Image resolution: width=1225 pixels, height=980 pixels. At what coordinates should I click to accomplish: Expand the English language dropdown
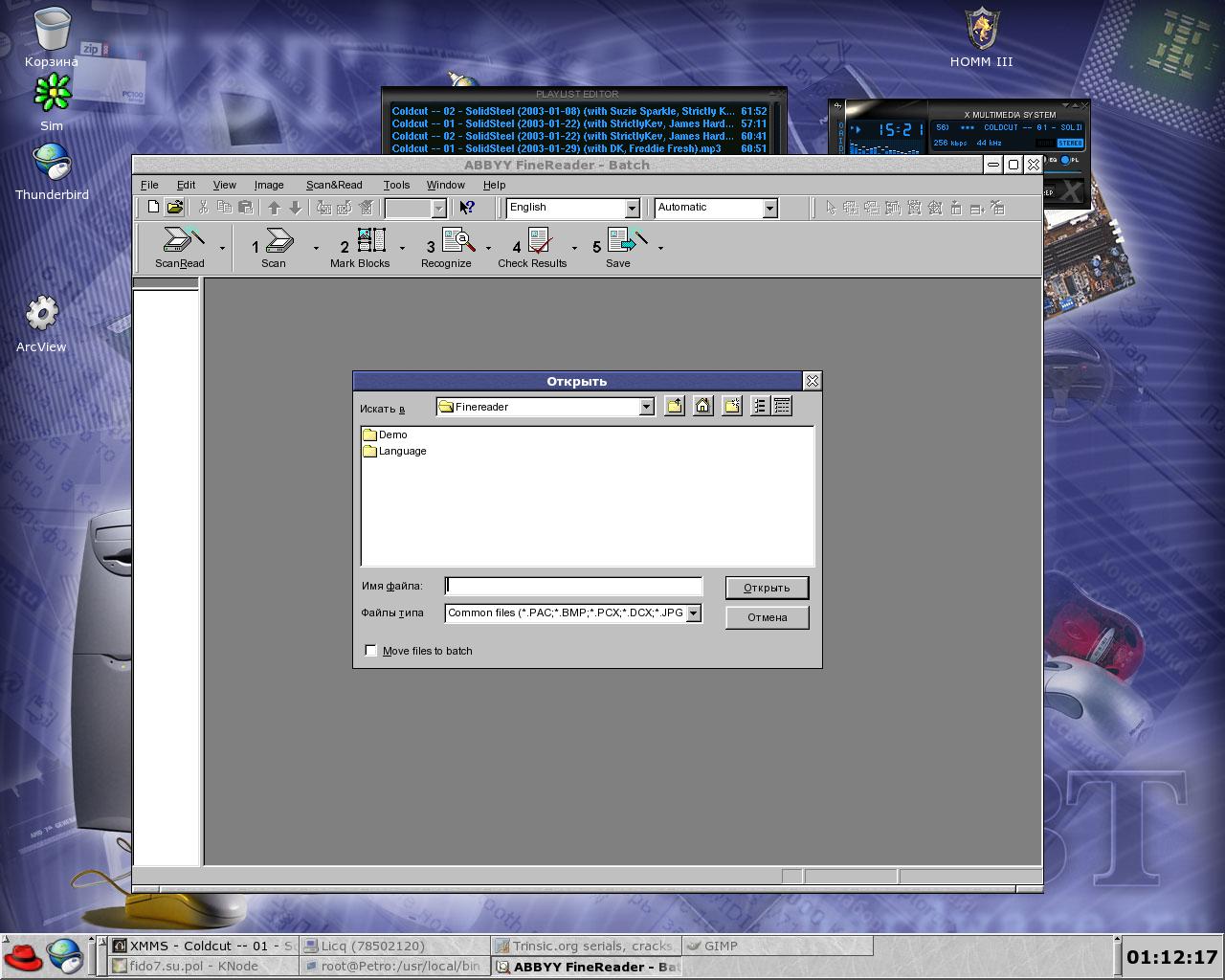632,208
